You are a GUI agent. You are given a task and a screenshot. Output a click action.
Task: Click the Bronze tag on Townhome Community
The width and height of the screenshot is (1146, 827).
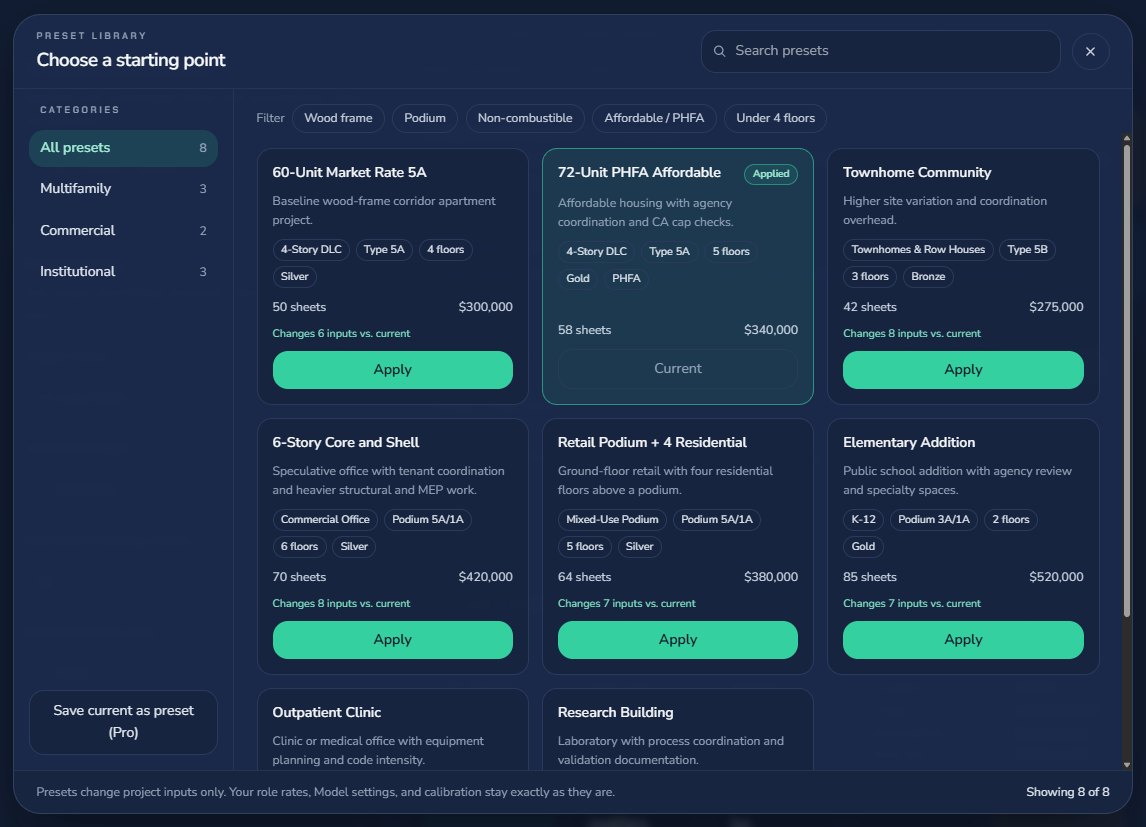coord(928,277)
